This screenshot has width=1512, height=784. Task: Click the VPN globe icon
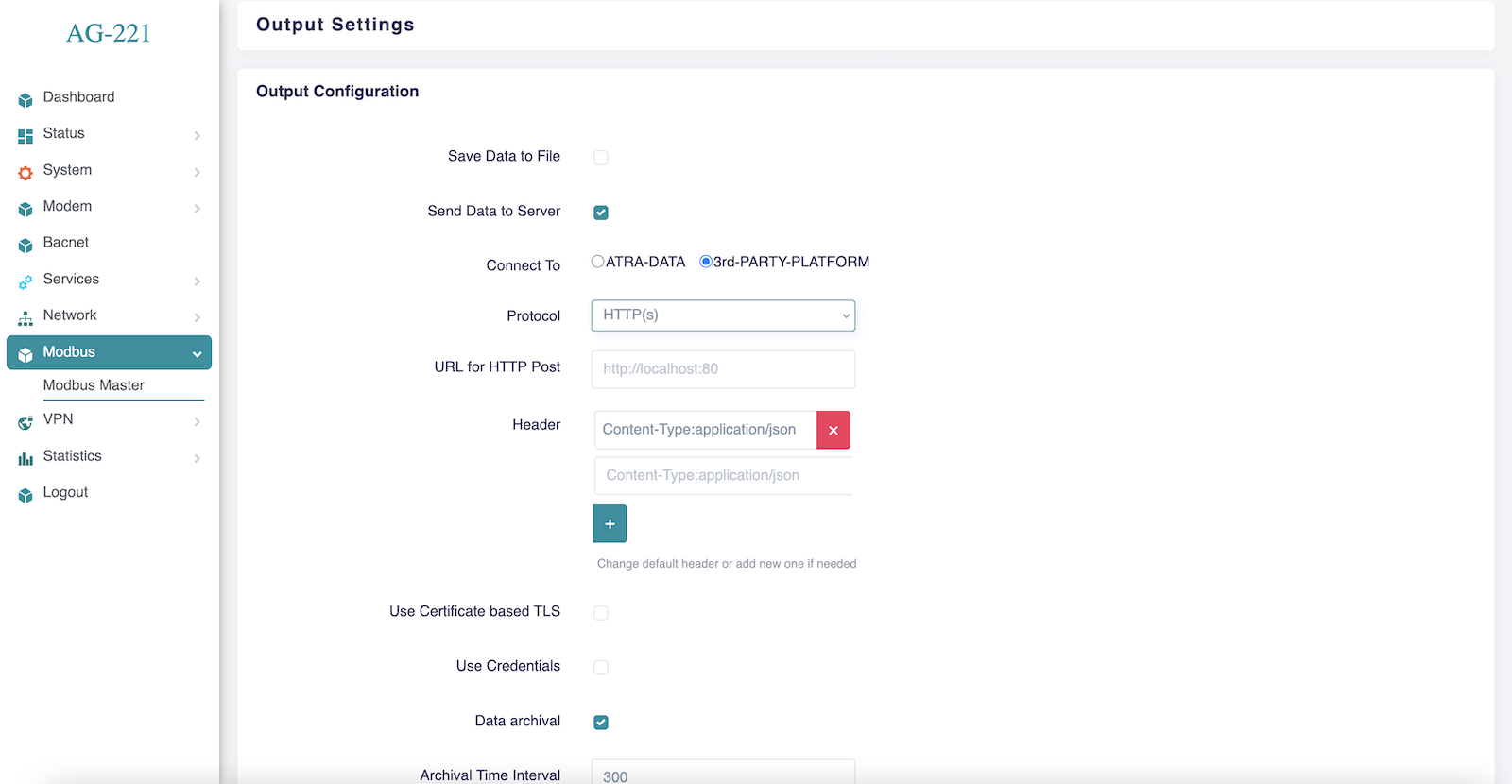click(x=26, y=422)
